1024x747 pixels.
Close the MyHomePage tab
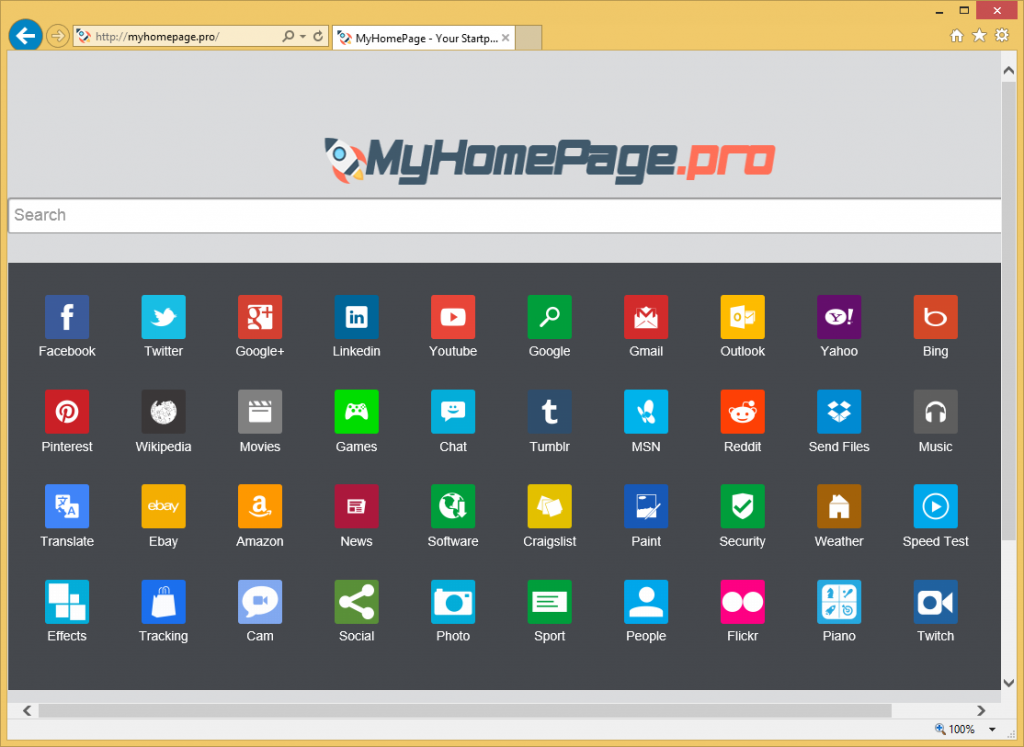click(506, 38)
